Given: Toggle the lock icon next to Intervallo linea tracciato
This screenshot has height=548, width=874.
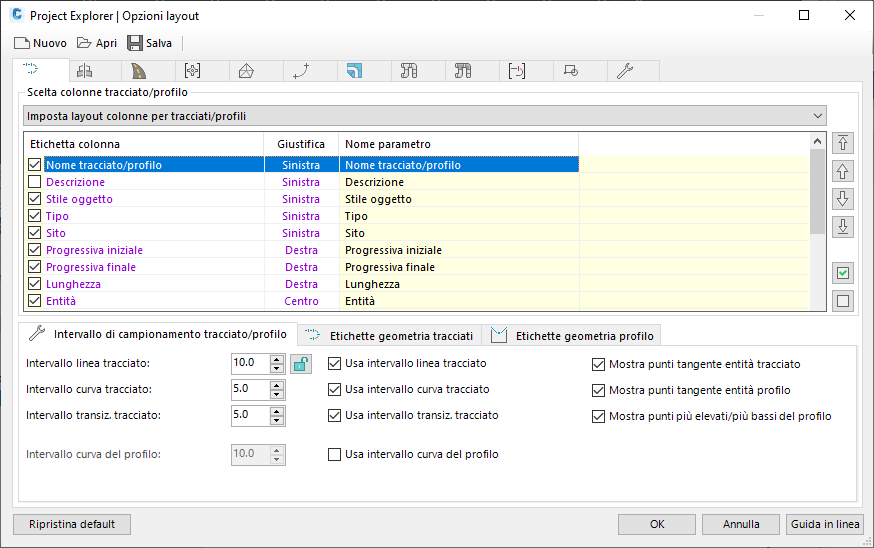Looking at the screenshot, I should pyautogui.click(x=301, y=364).
